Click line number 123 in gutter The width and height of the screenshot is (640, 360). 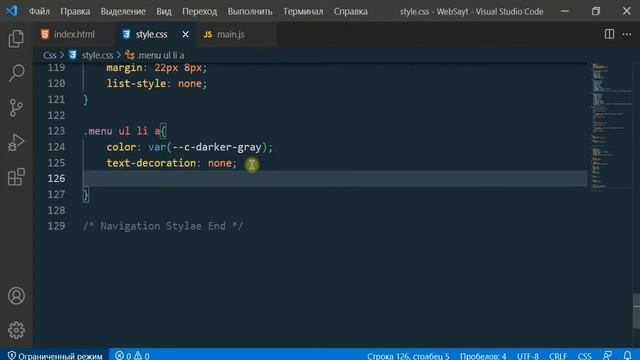pyautogui.click(x=56, y=131)
